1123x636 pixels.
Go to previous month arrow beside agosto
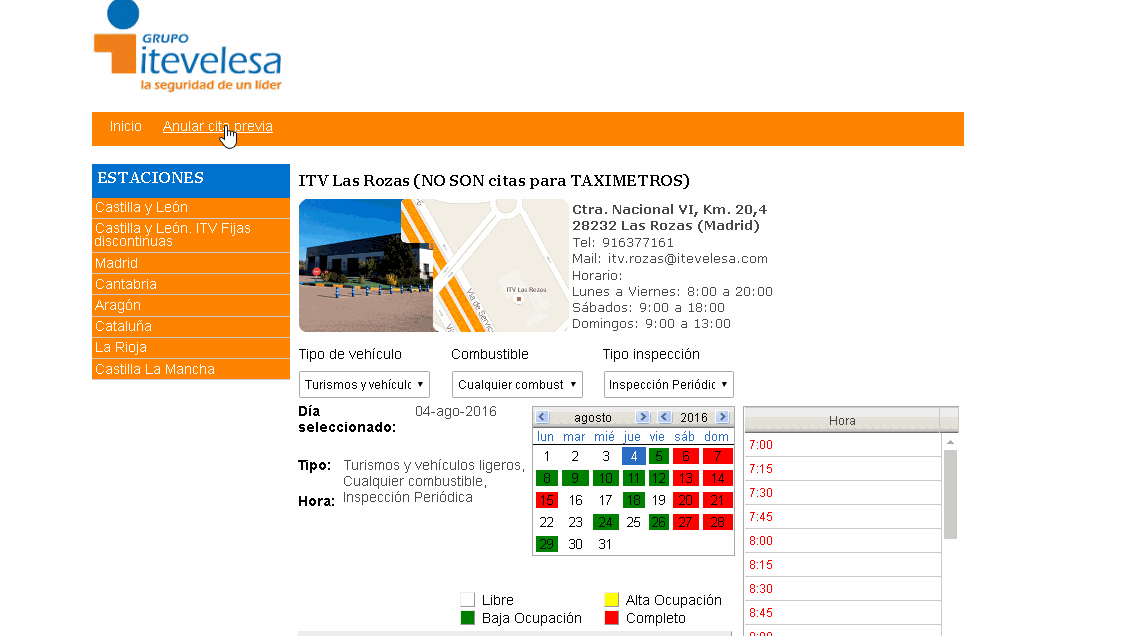[542, 417]
